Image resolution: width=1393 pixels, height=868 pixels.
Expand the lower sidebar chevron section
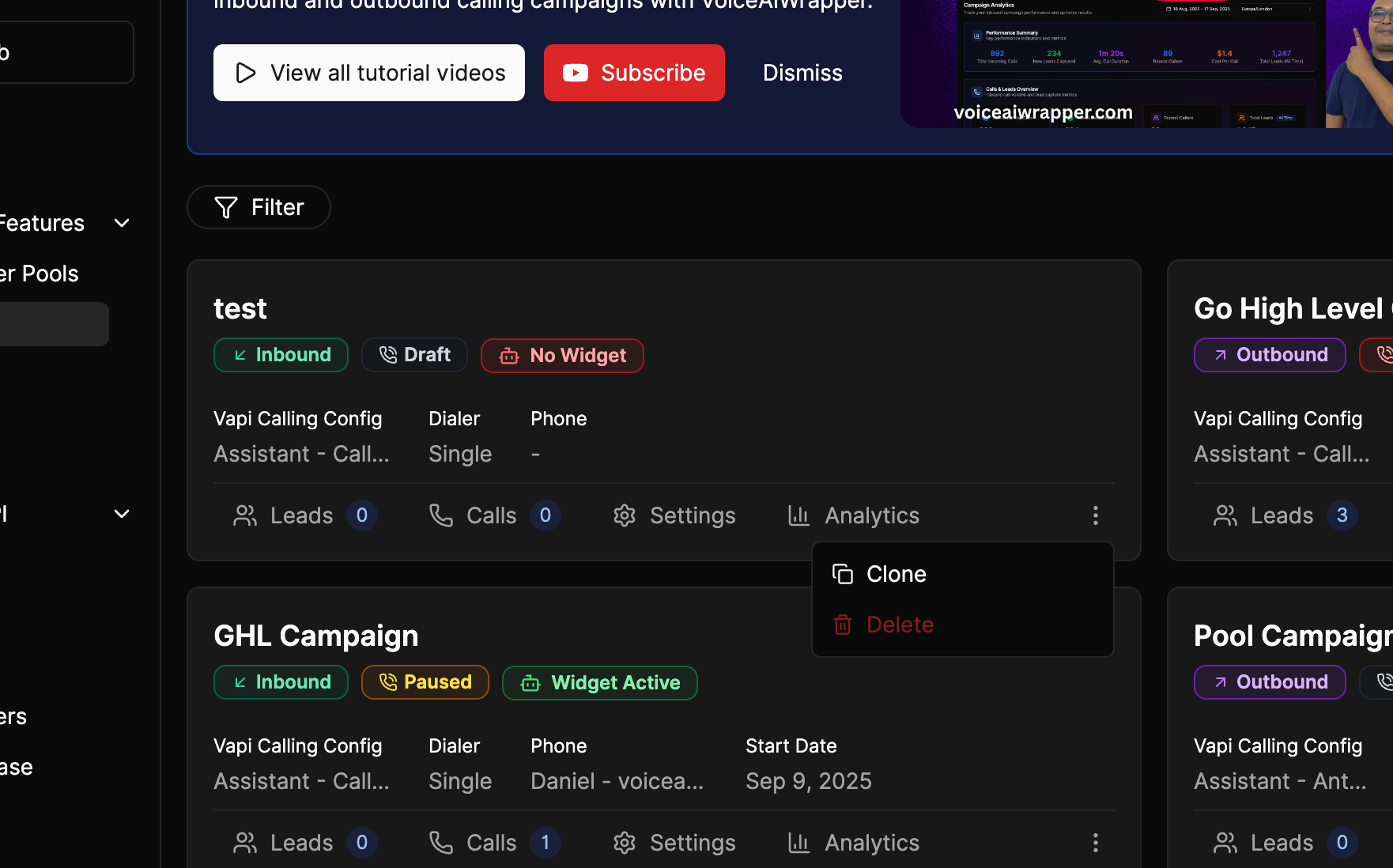coord(122,514)
